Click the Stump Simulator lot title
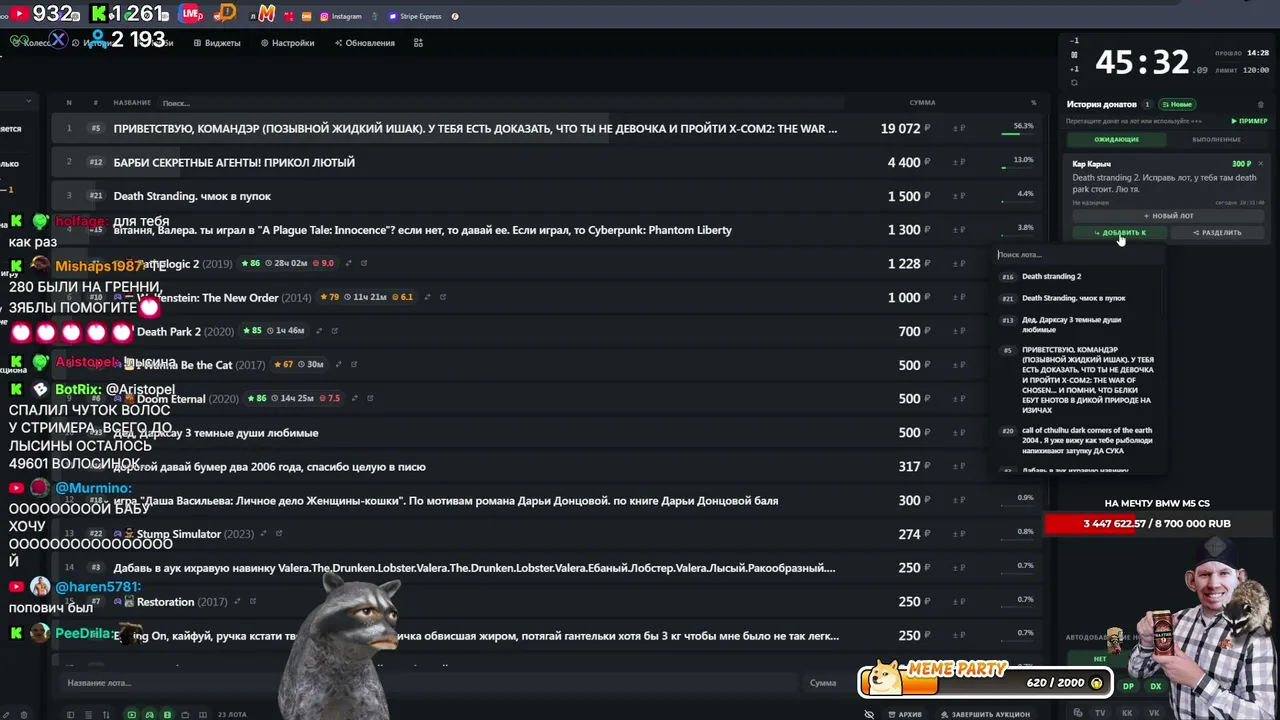Screen dimensions: 1280x720 (x=178, y=534)
